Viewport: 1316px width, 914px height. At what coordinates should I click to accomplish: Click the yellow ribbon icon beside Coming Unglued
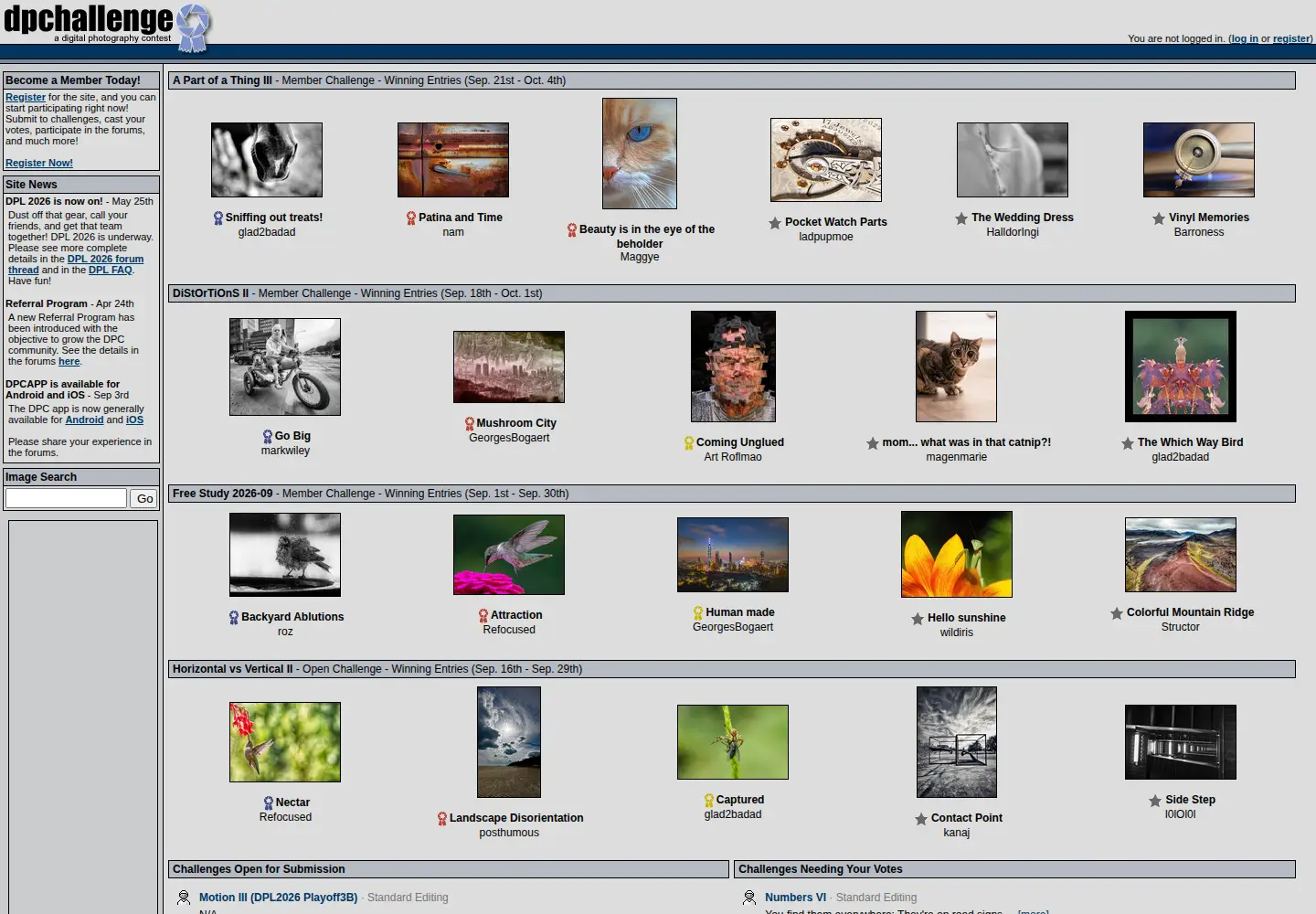point(689,442)
